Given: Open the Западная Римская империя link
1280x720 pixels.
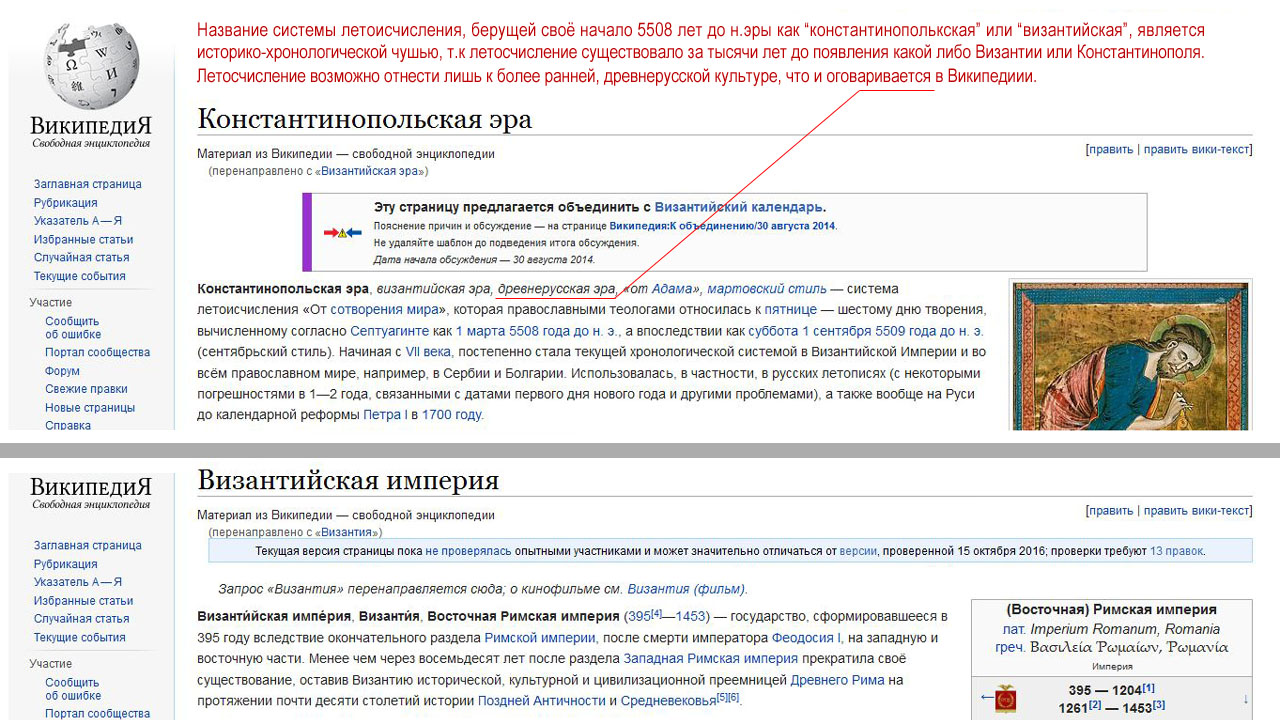Looking at the screenshot, I should (711, 659).
